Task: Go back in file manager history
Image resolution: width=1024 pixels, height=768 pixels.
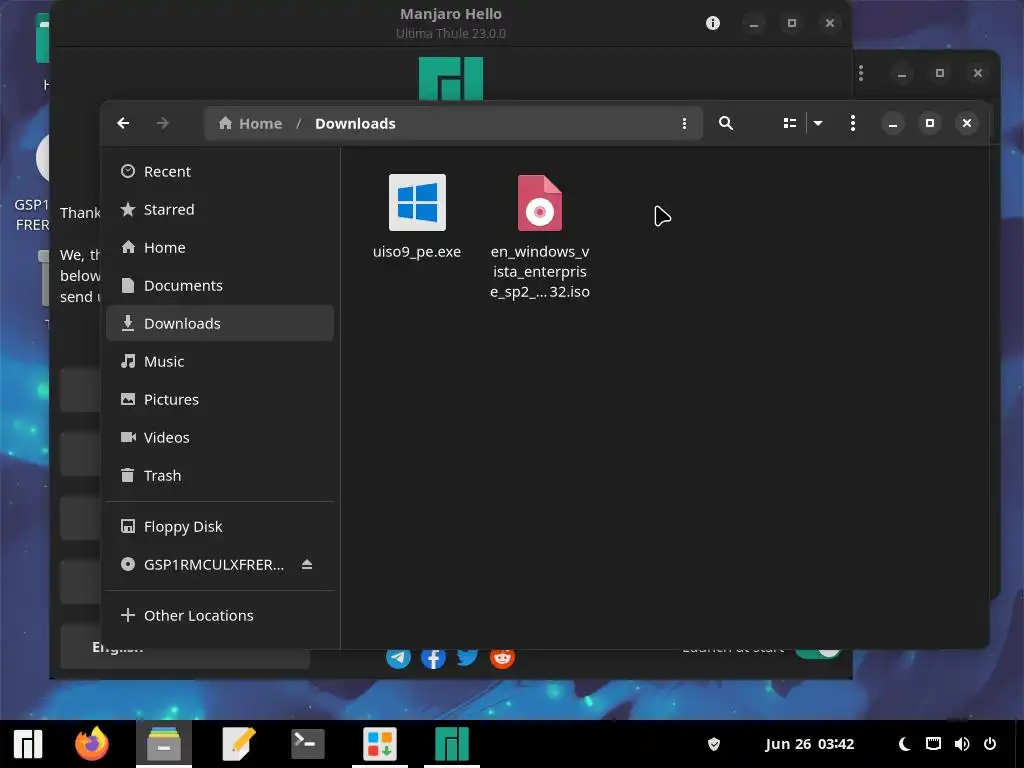Action: pyautogui.click(x=123, y=123)
